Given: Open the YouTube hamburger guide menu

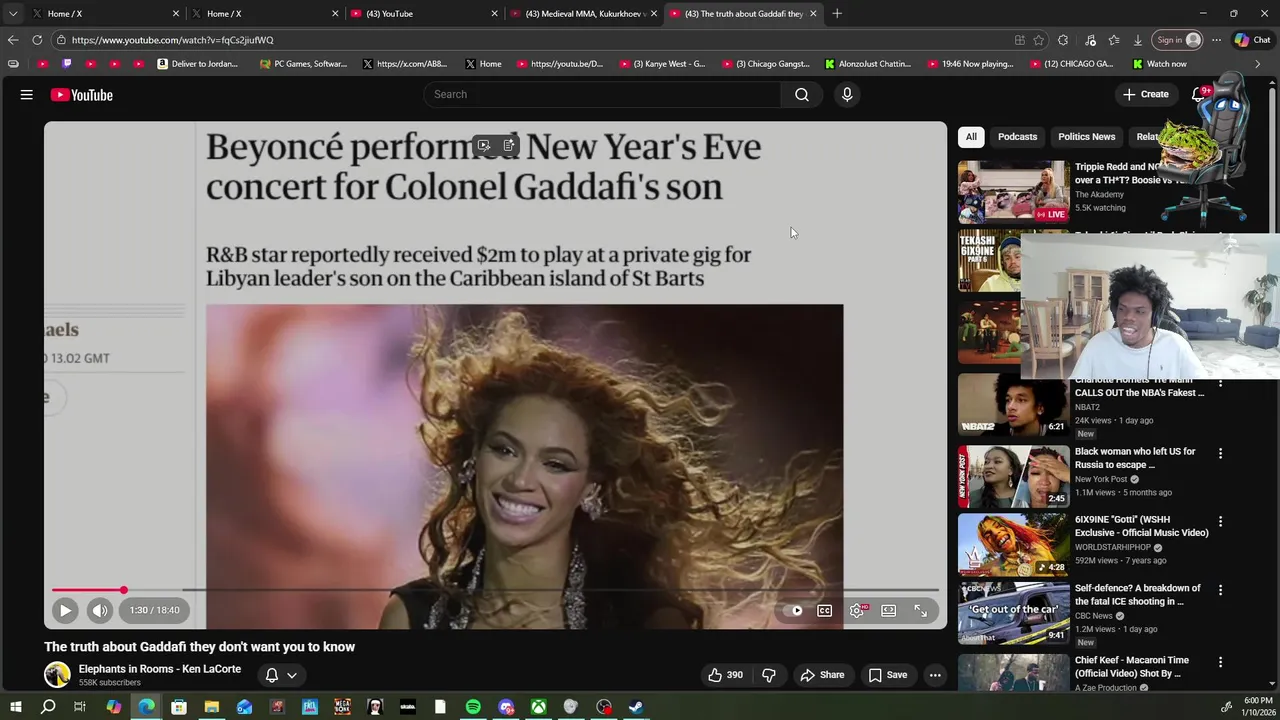Looking at the screenshot, I should [27, 95].
